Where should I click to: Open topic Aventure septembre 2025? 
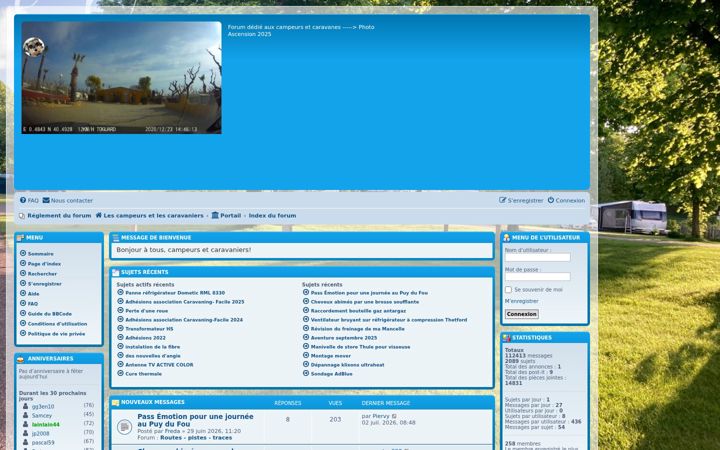344,338
